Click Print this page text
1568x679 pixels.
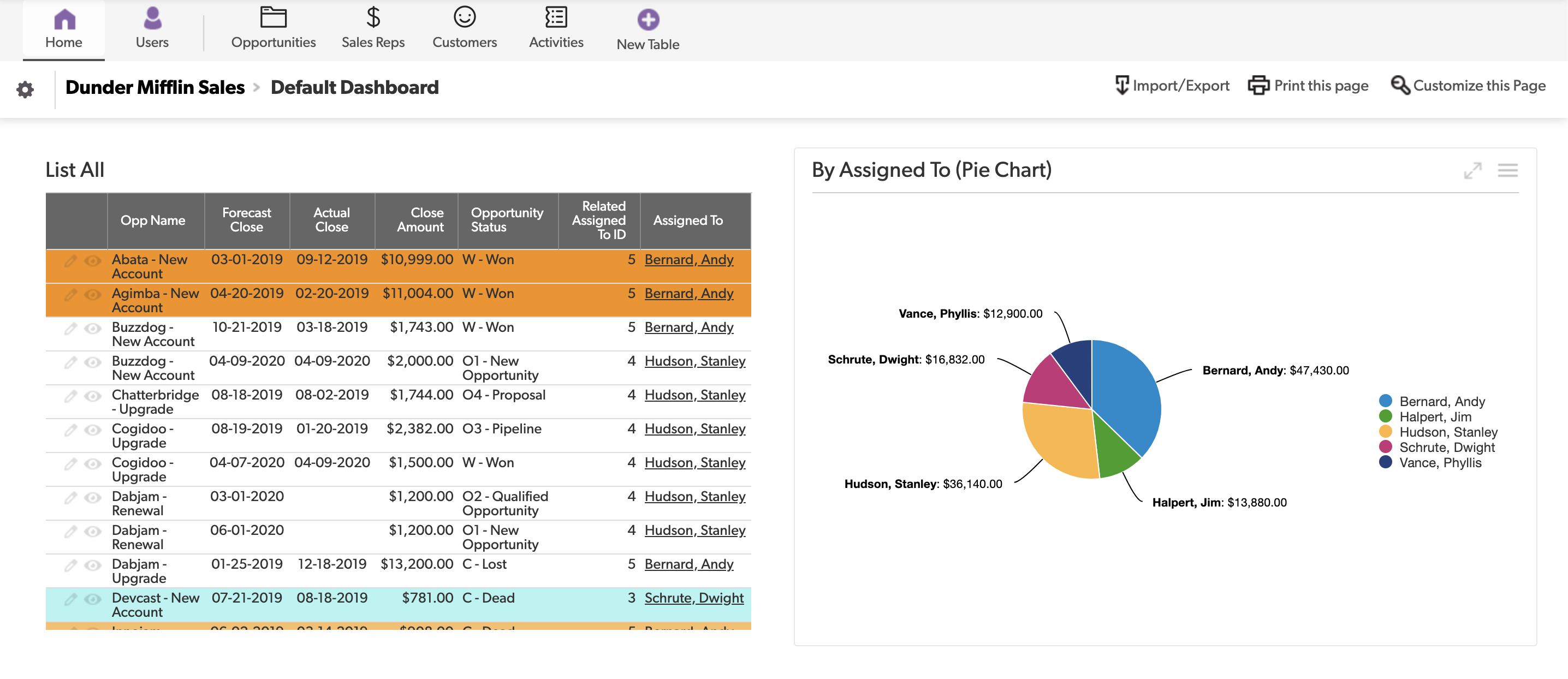pyautogui.click(x=1321, y=85)
